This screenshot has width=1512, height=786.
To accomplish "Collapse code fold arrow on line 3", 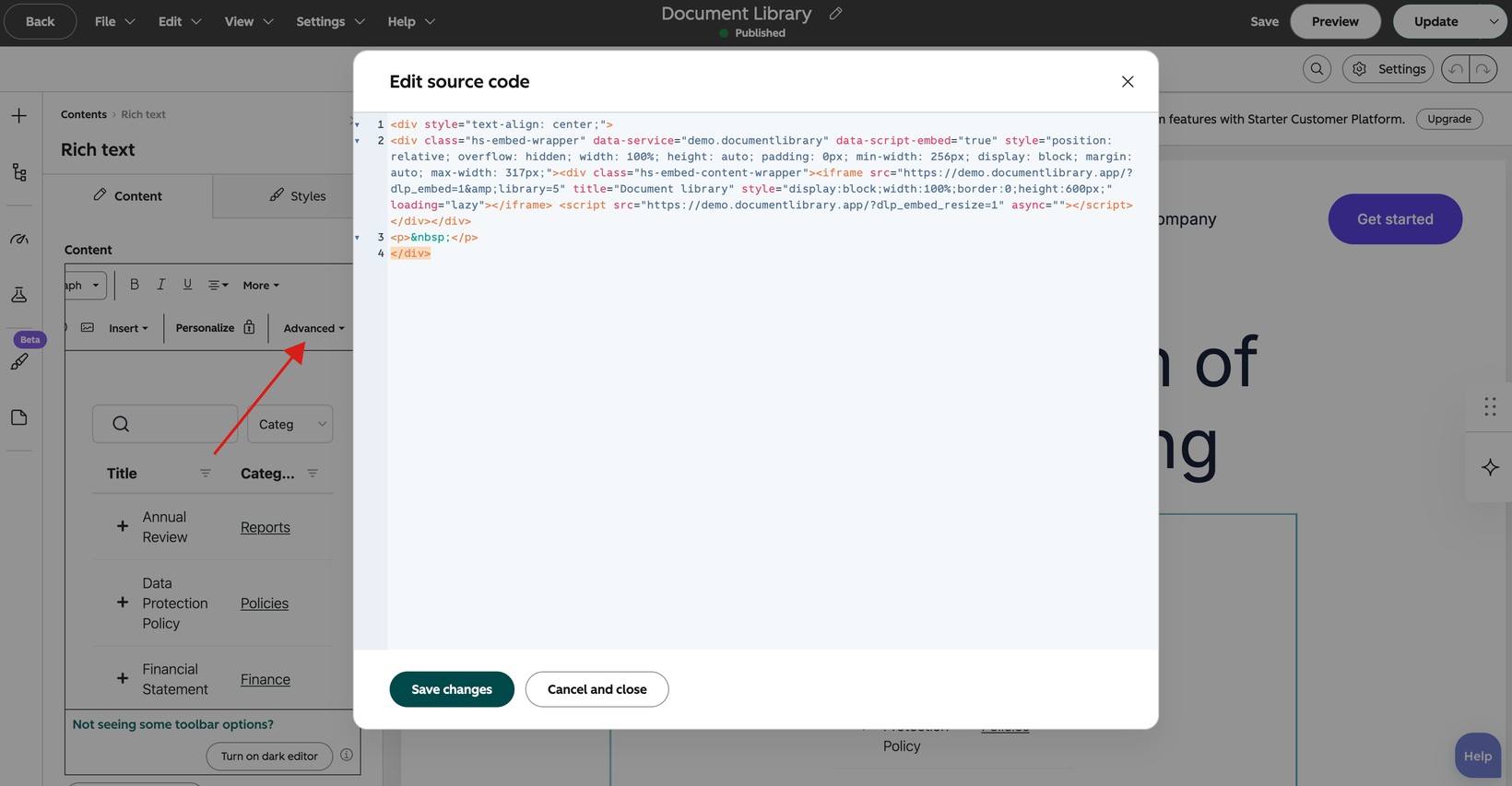I will 357,238.
